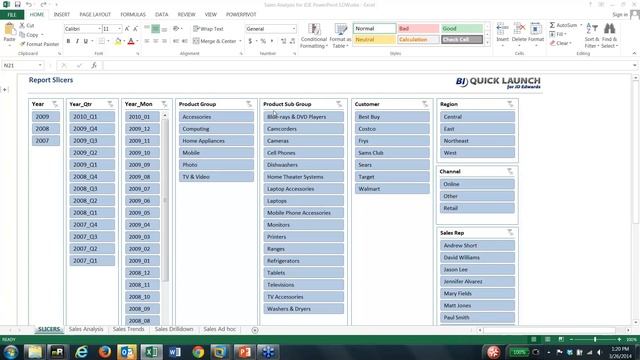Open the FILE tab

tap(11, 15)
